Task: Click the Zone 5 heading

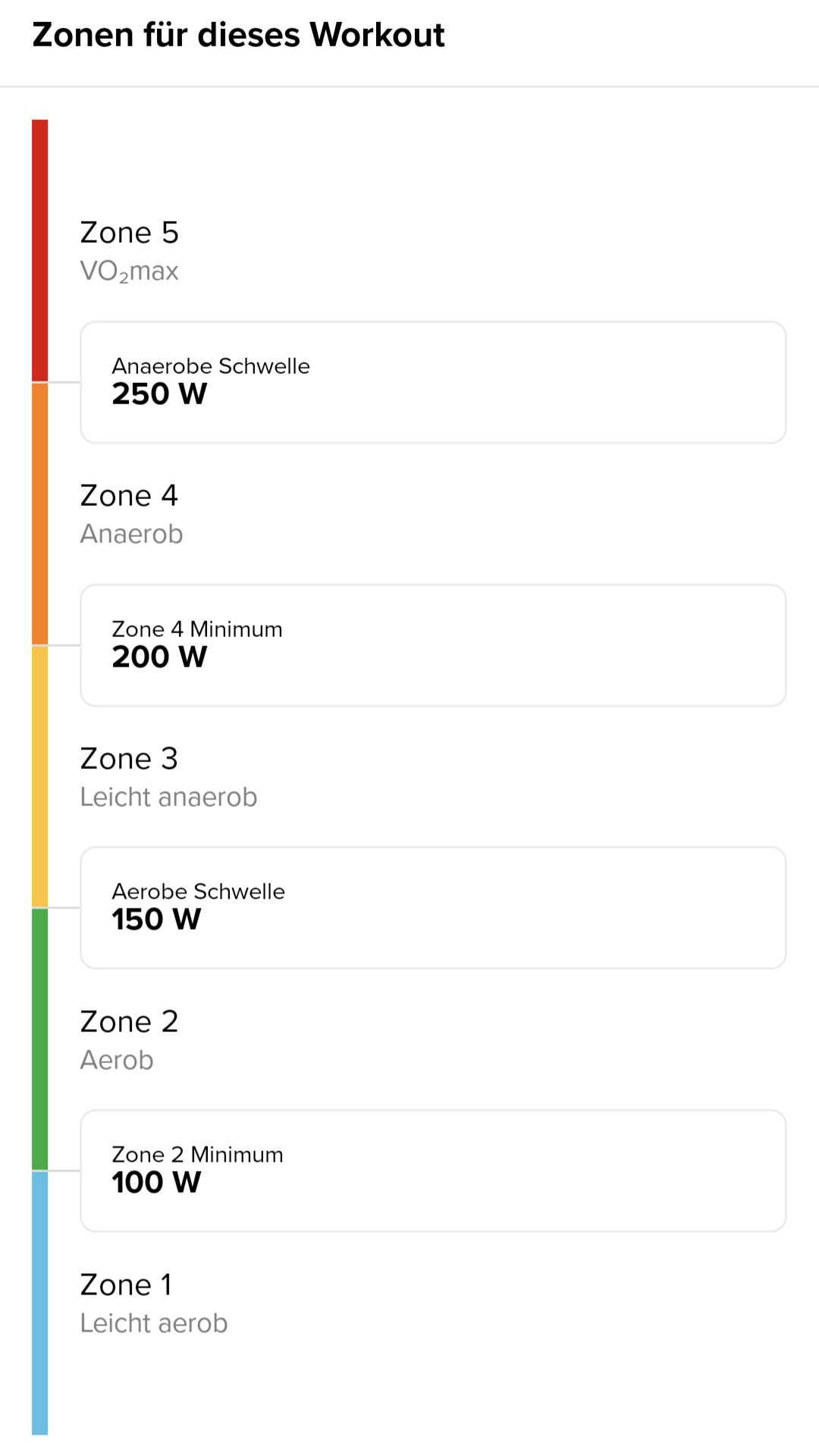Action: click(130, 233)
